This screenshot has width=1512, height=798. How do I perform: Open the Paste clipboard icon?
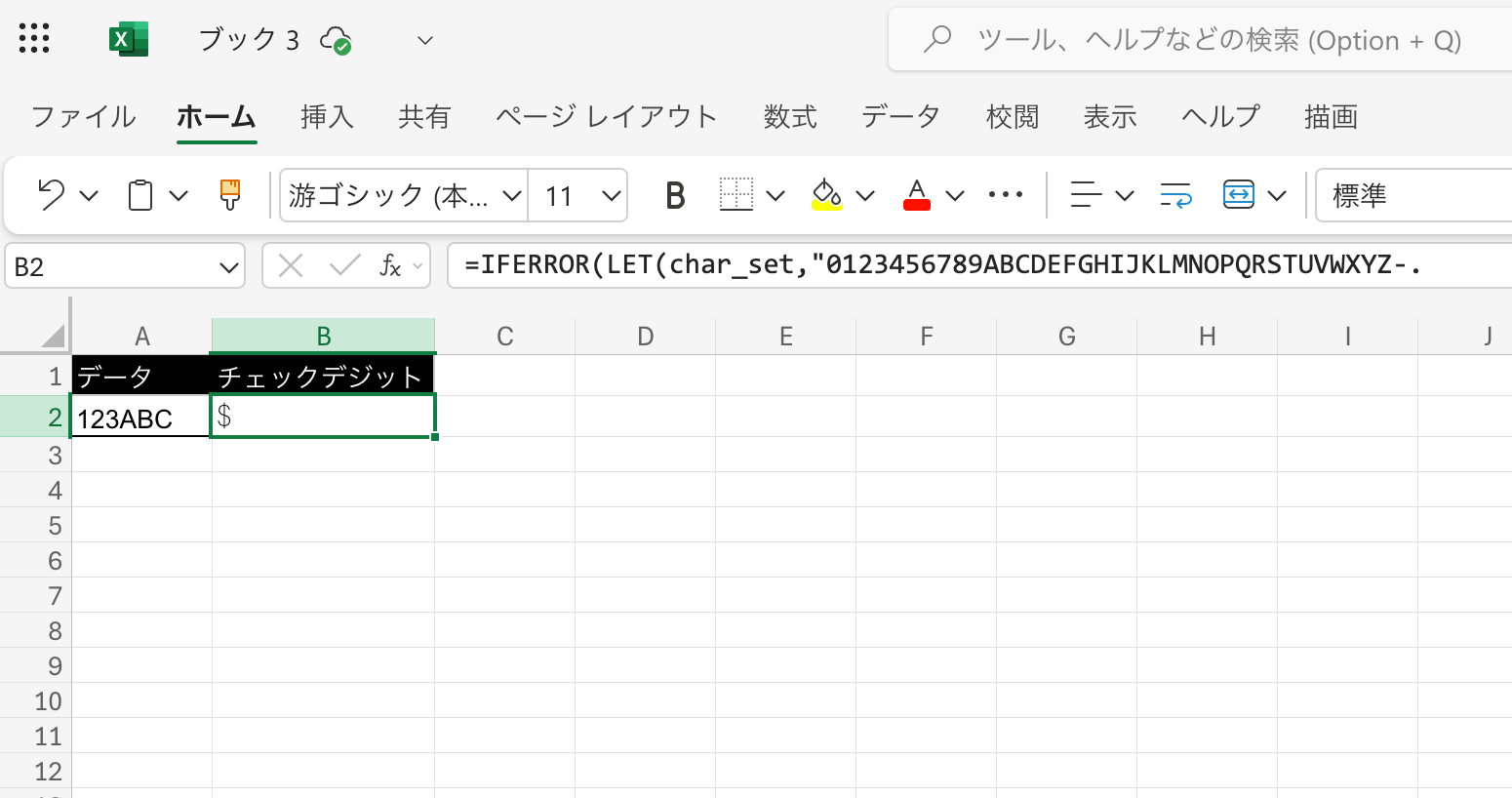click(141, 195)
